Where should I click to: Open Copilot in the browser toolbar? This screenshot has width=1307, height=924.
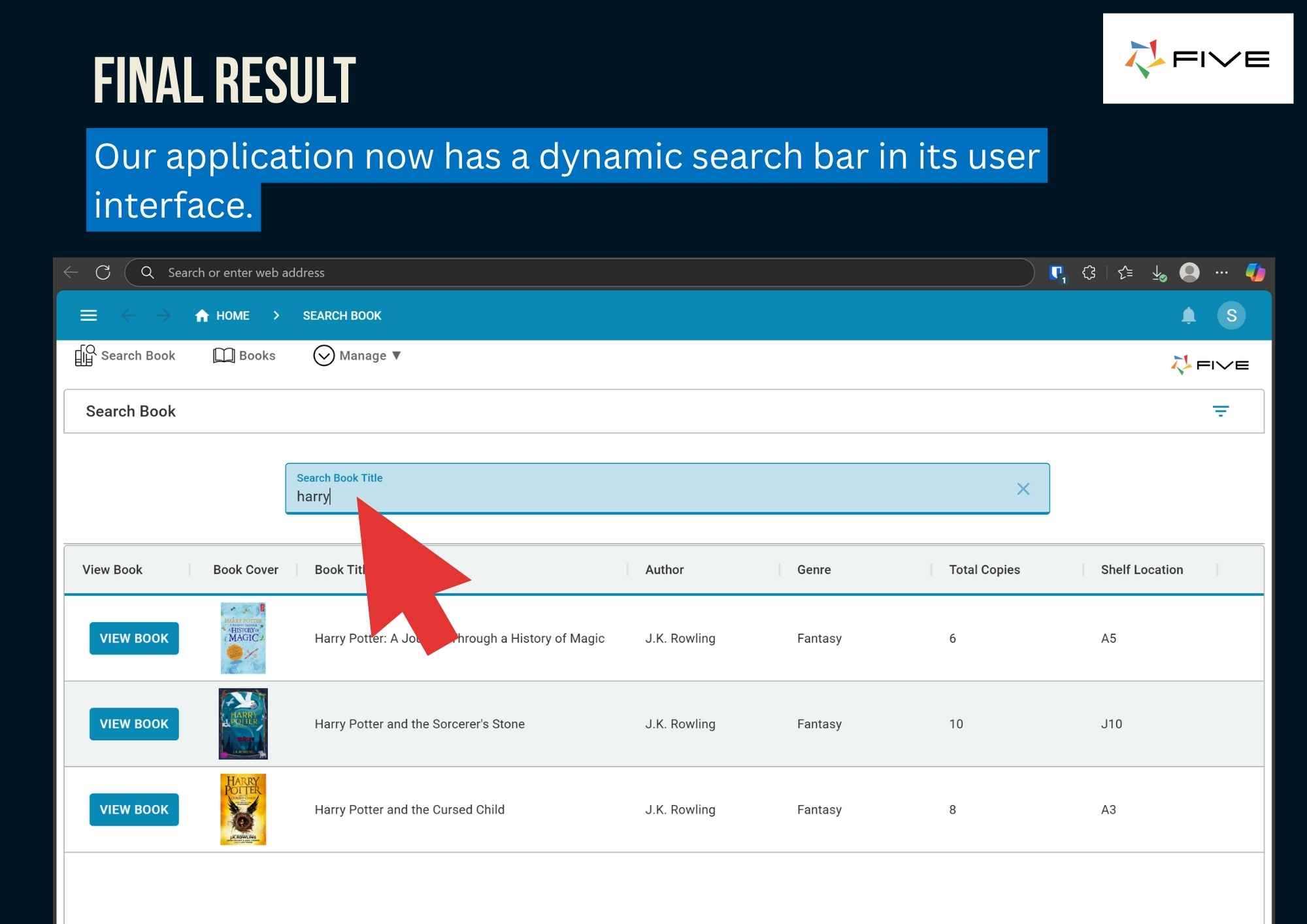[x=1254, y=272]
